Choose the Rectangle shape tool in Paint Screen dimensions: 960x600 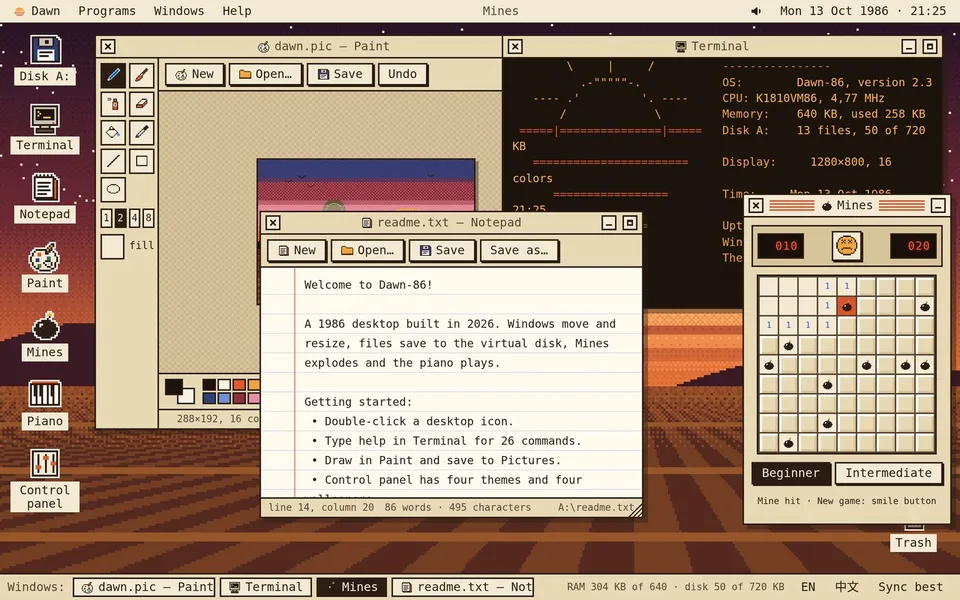point(141,161)
